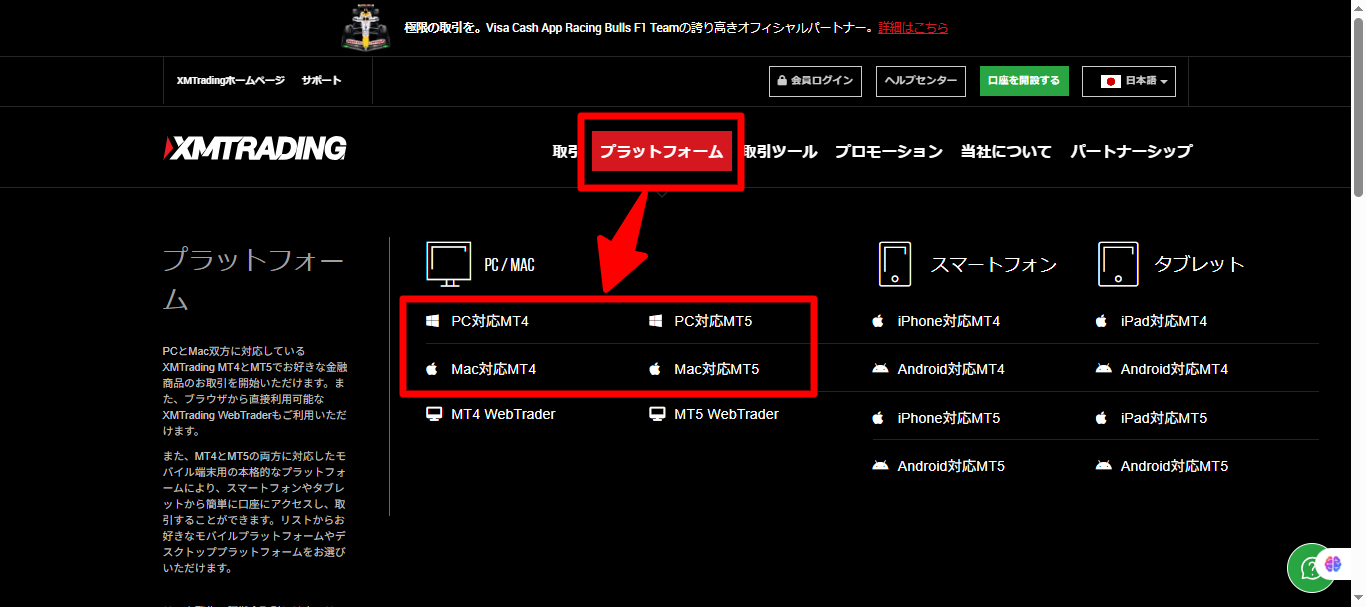Open the 取引ツール menu
Image resolution: width=1366 pixels, height=607 pixels.
pyautogui.click(x=778, y=150)
